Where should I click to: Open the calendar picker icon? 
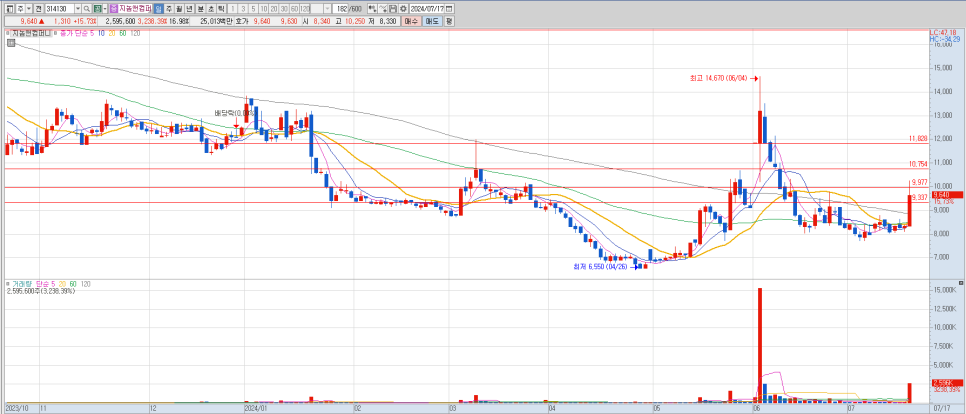(x=449, y=9)
